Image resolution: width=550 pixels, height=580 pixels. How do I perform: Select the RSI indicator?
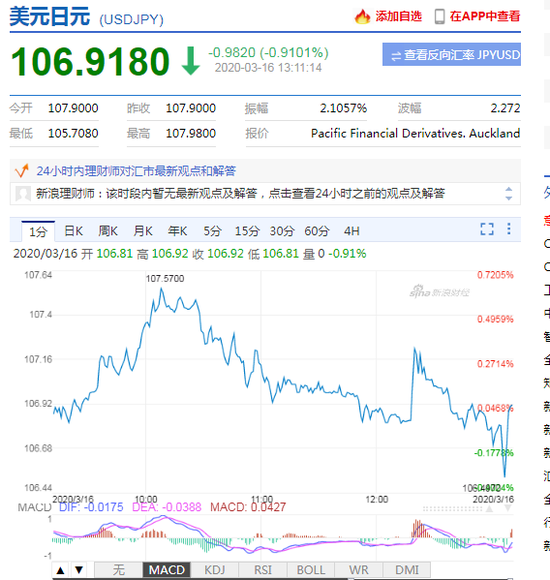click(263, 570)
